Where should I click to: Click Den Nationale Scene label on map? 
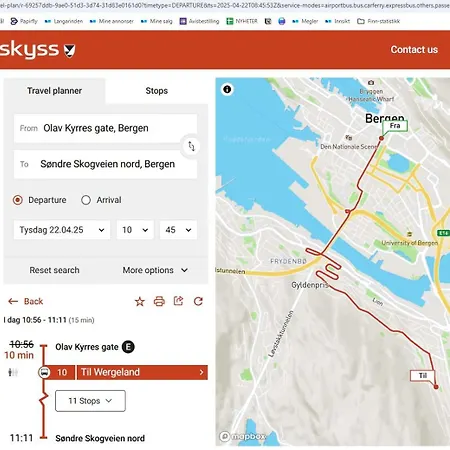349,147
